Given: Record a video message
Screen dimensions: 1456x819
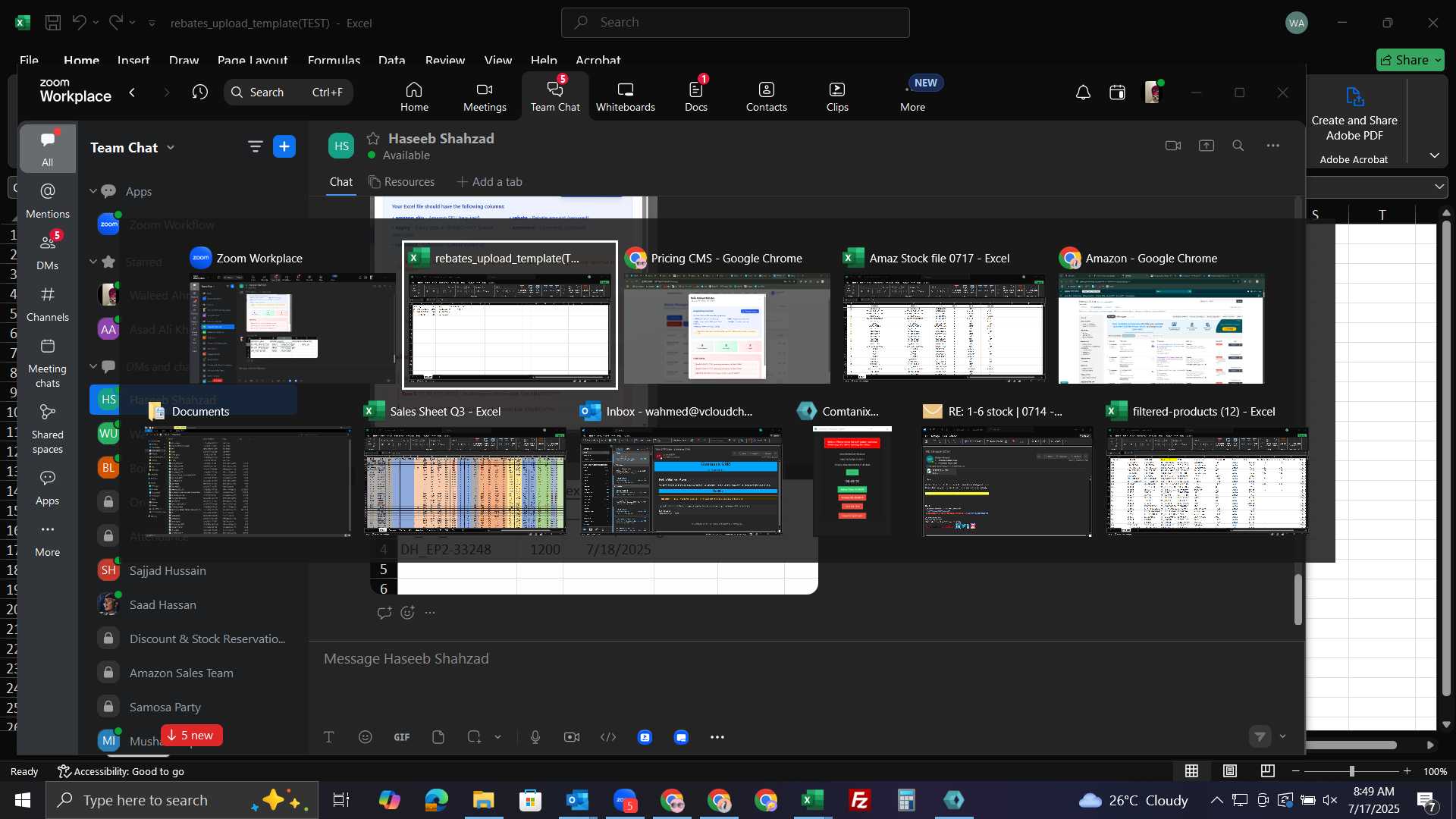Looking at the screenshot, I should pos(572,736).
